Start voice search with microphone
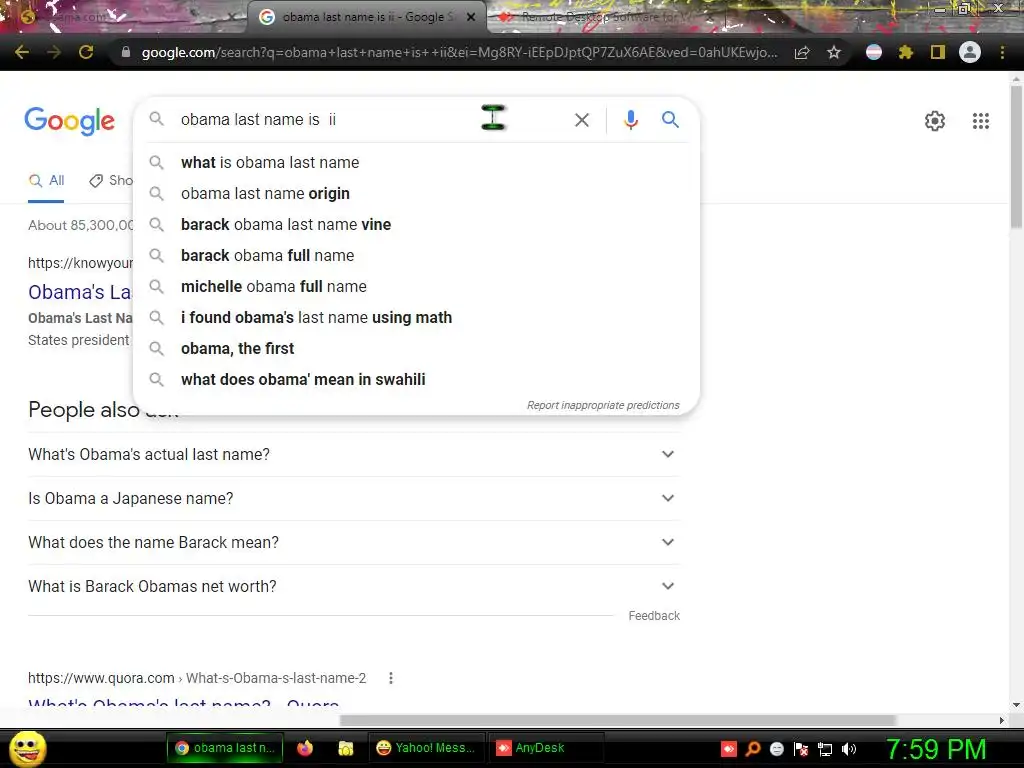 [631, 120]
